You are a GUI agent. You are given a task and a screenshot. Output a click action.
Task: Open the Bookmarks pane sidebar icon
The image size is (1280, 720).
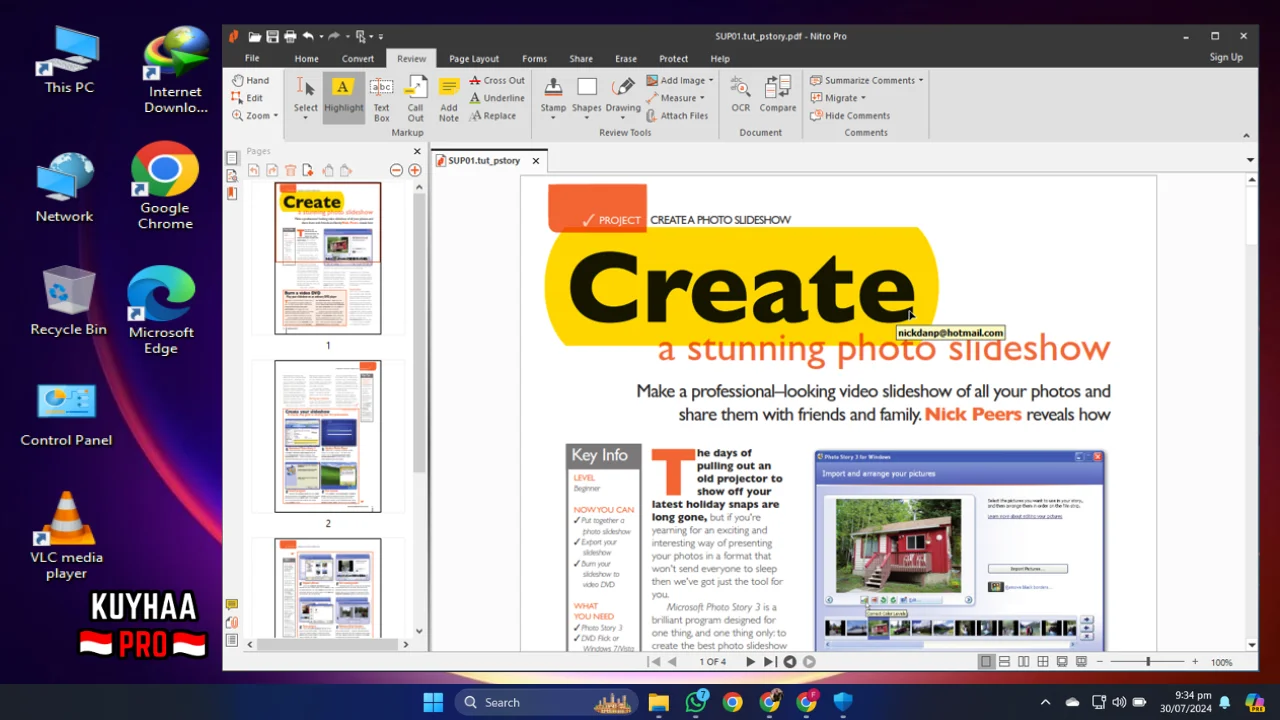232,194
